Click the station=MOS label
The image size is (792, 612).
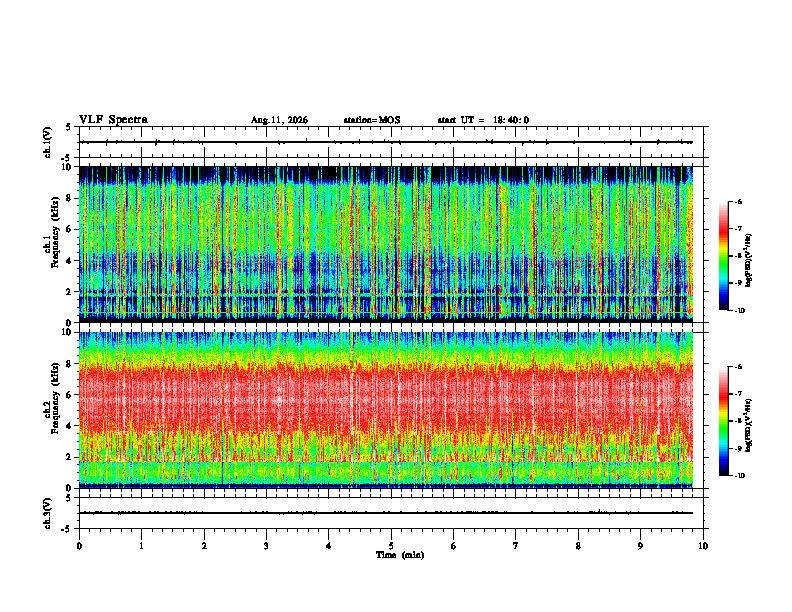pos(372,120)
